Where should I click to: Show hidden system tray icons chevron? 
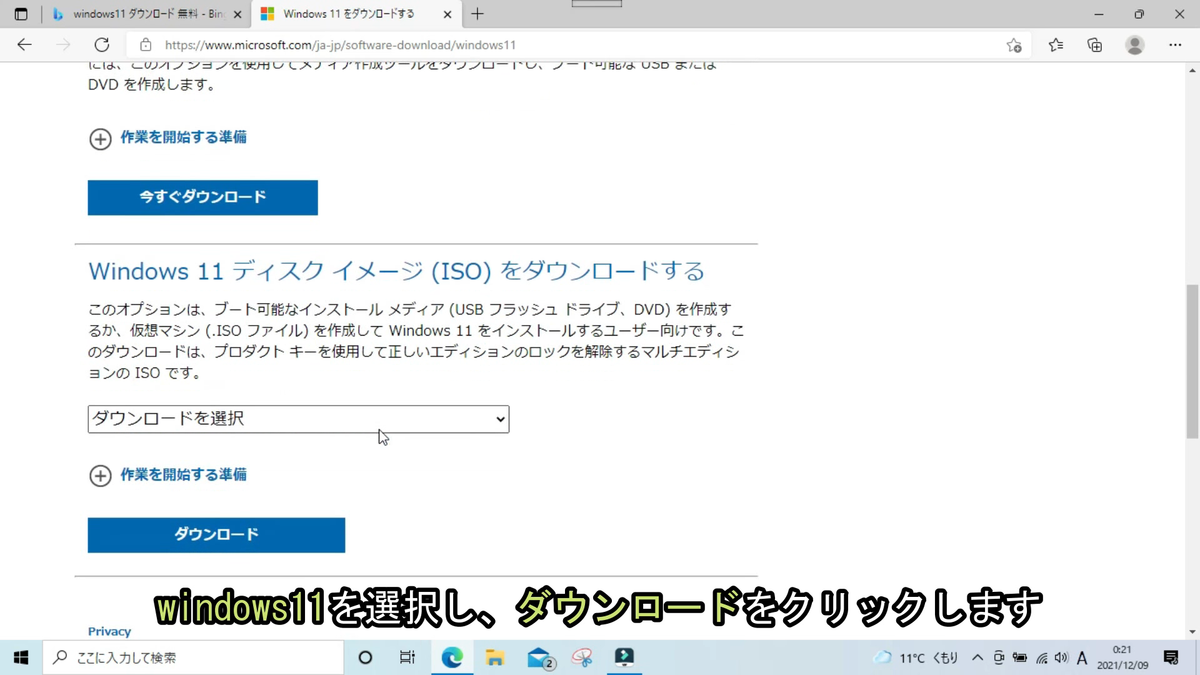tap(977, 658)
